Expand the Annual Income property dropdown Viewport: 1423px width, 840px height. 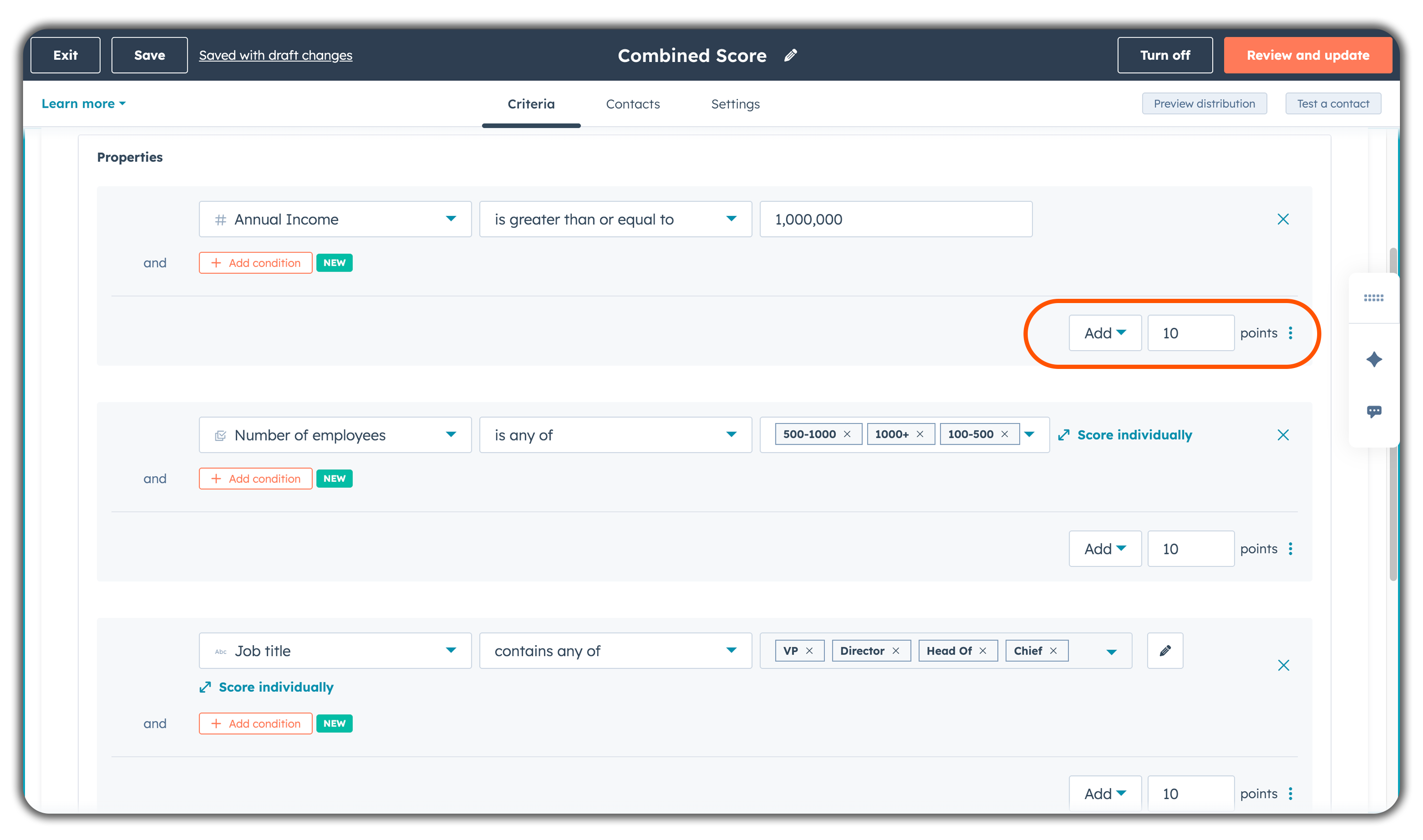tap(335, 219)
